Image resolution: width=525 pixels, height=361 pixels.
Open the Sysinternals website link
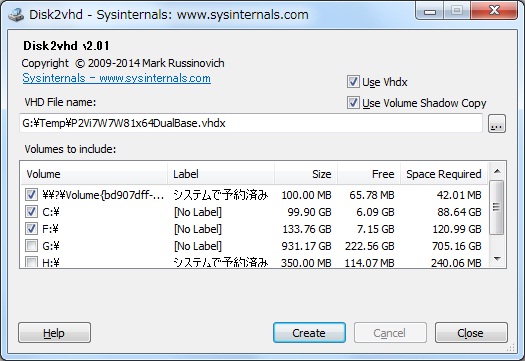(117, 78)
